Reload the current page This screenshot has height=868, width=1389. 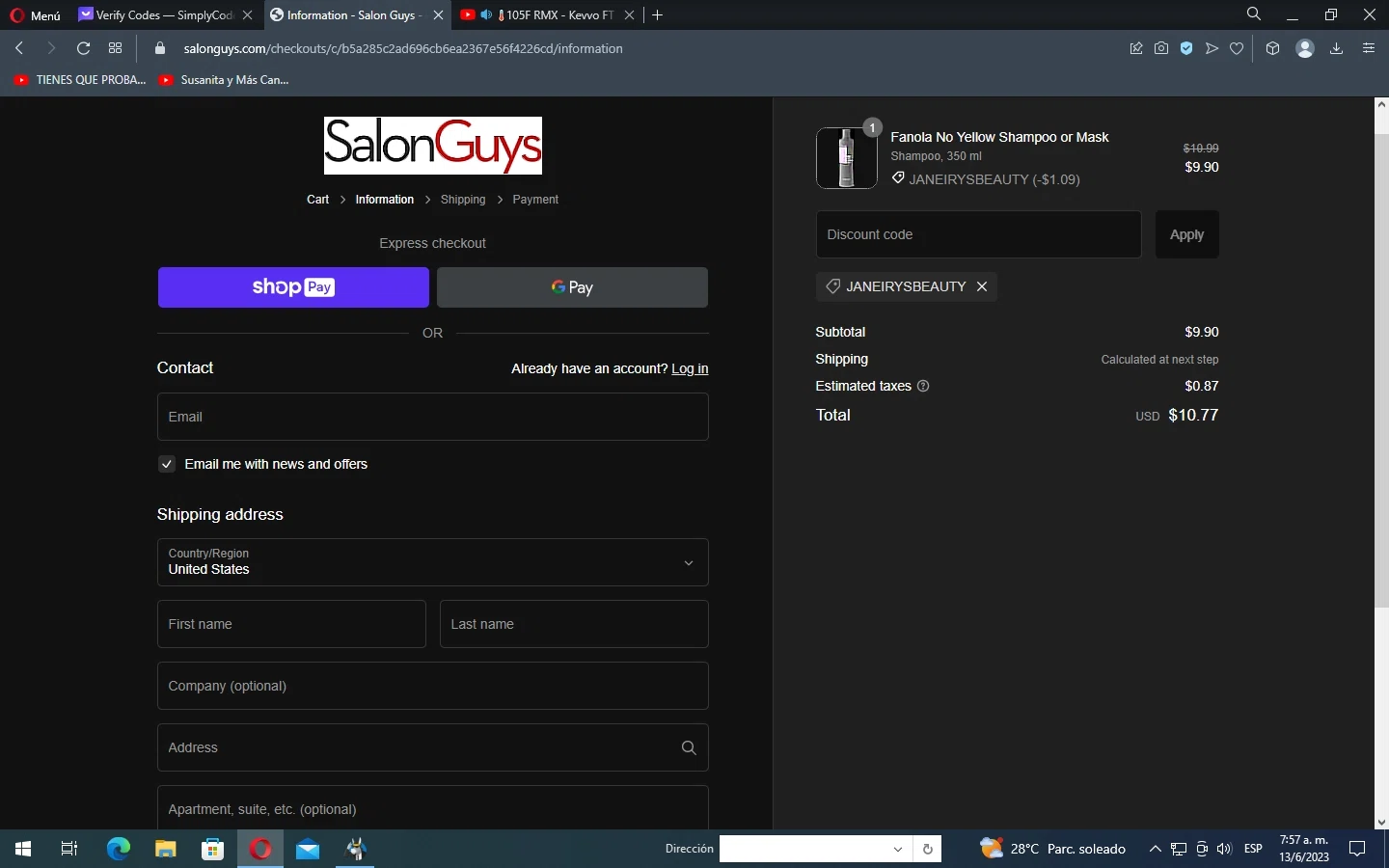click(x=83, y=48)
